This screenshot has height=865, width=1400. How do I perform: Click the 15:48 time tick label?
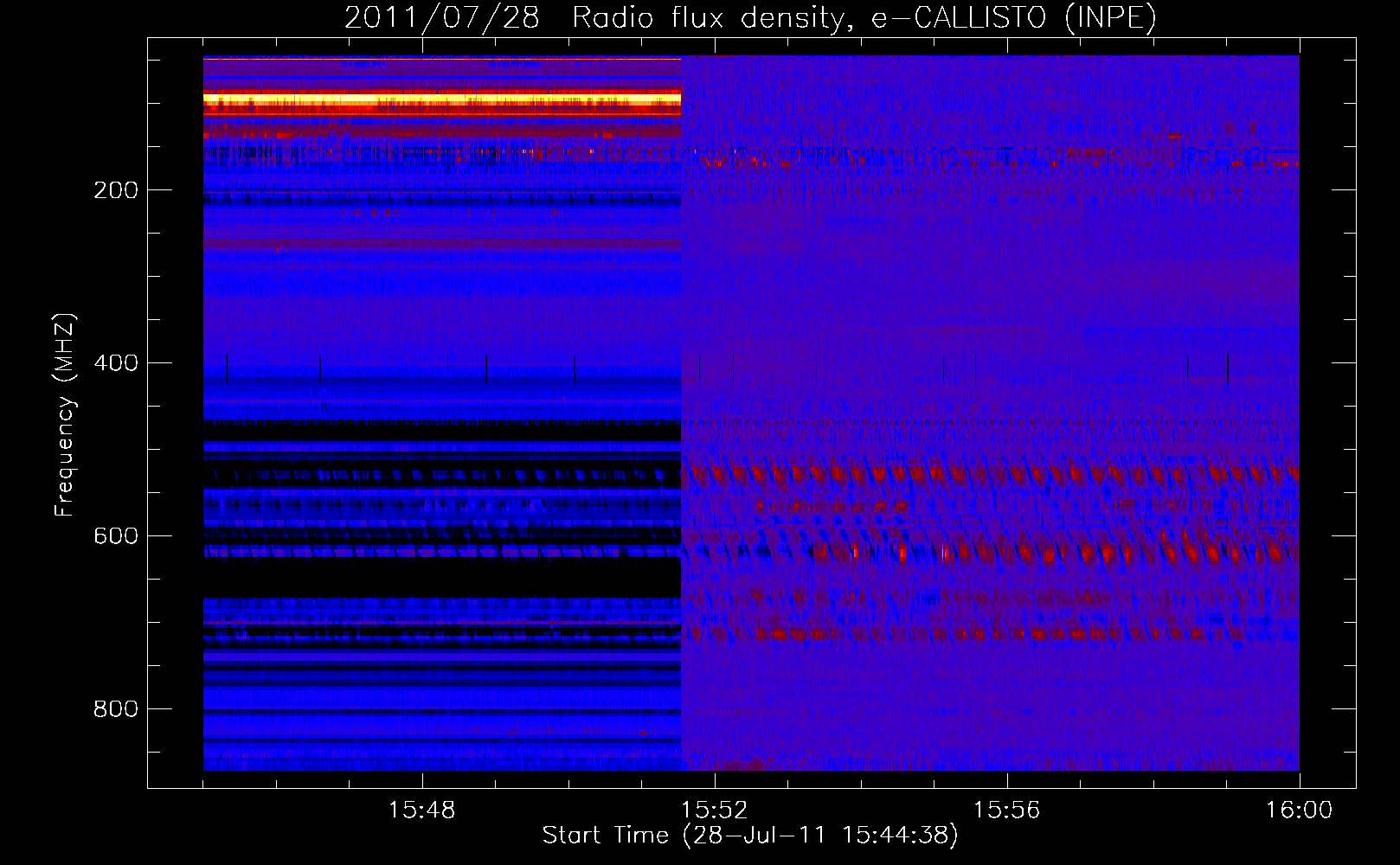pos(421,811)
